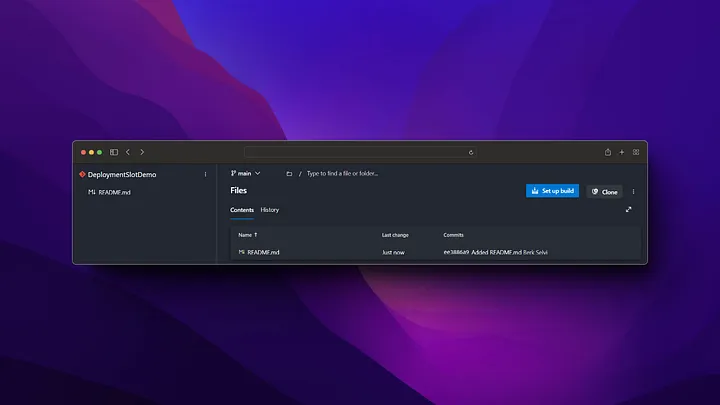Focus the browser address bar
The image size is (720, 405).
(x=360, y=152)
